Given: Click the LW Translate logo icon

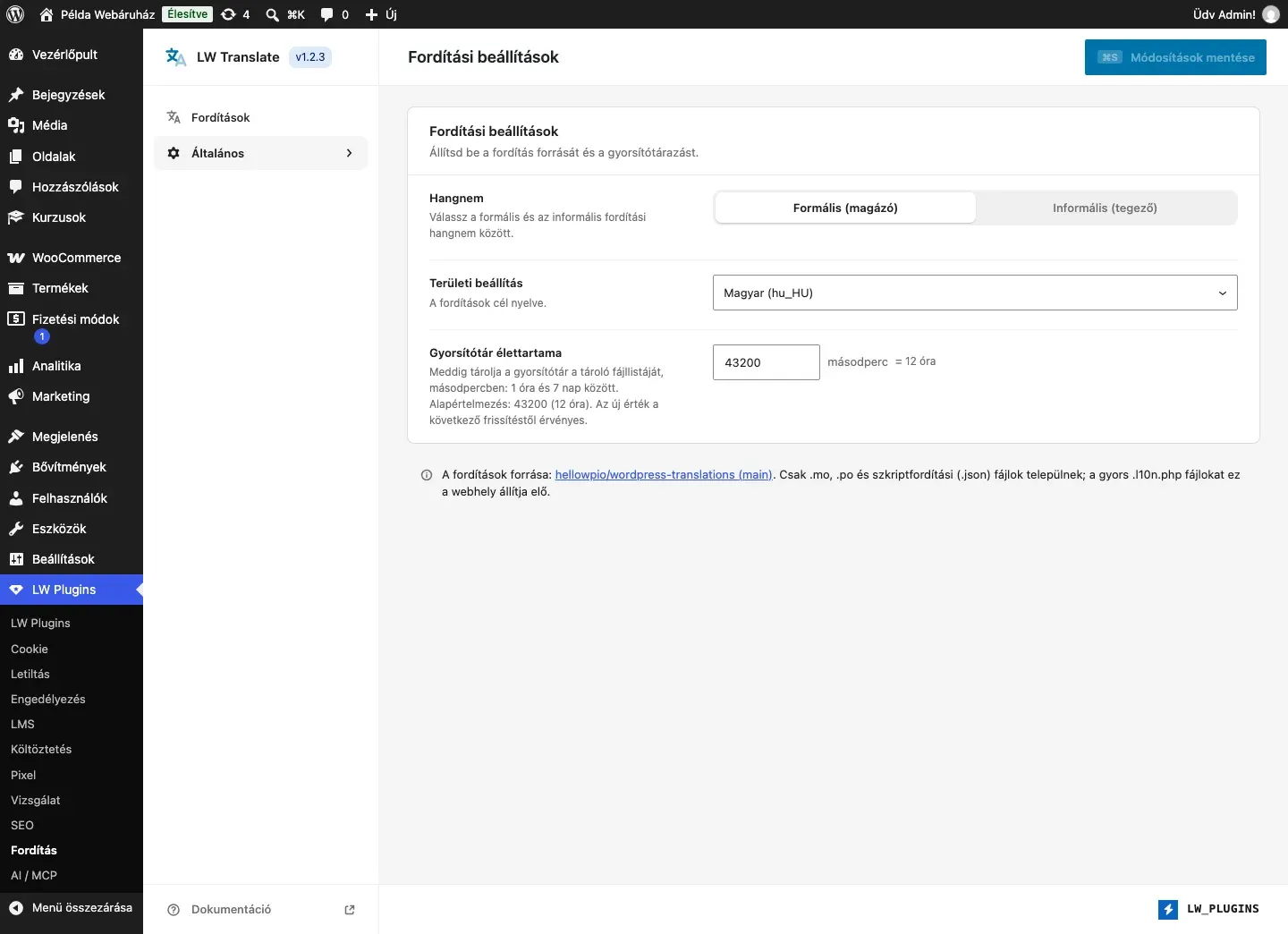Looking at the screenshot, I should (x=176, y=57).
